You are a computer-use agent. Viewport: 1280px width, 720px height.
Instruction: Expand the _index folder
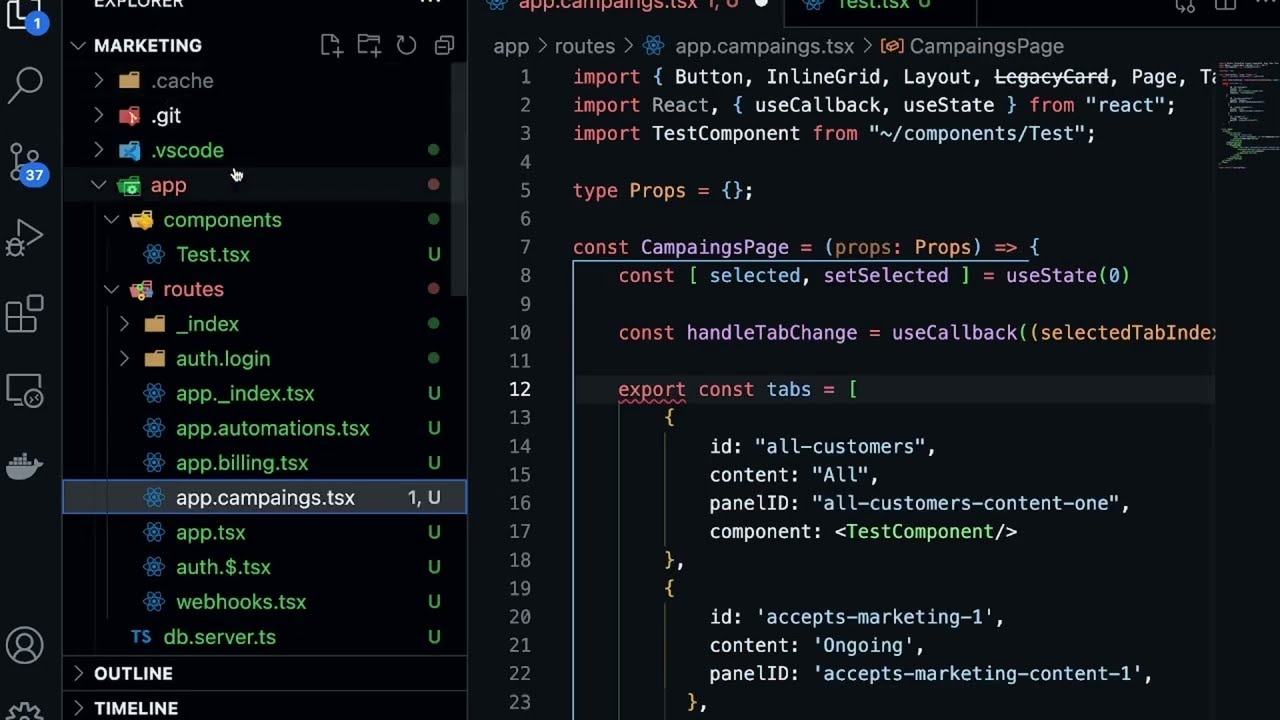pyautogui.click(x=124, y=324)
